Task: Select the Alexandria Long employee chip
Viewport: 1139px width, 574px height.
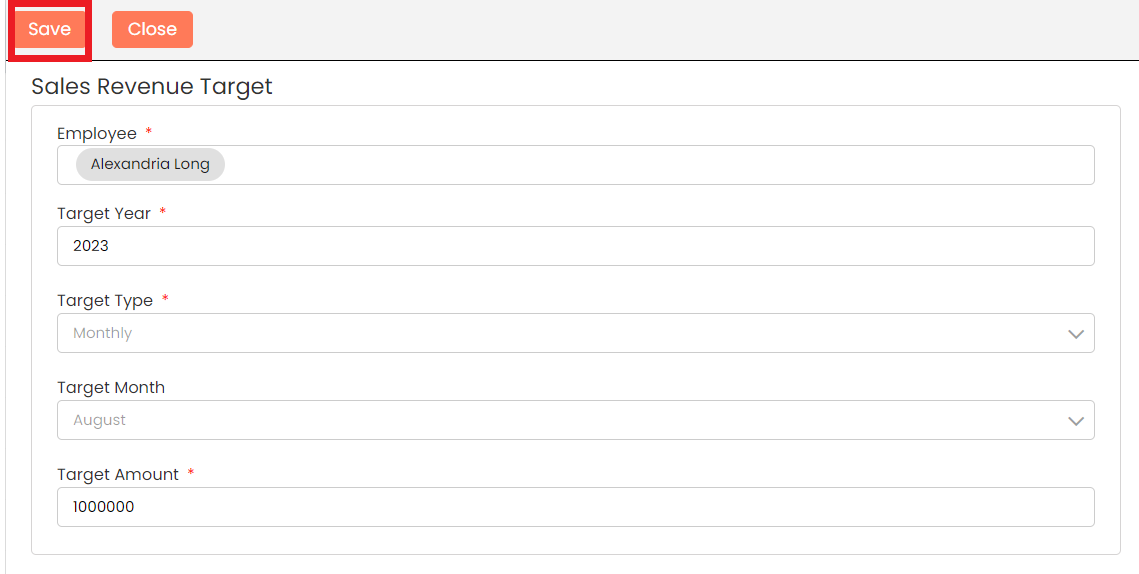Action: point(150,165)
